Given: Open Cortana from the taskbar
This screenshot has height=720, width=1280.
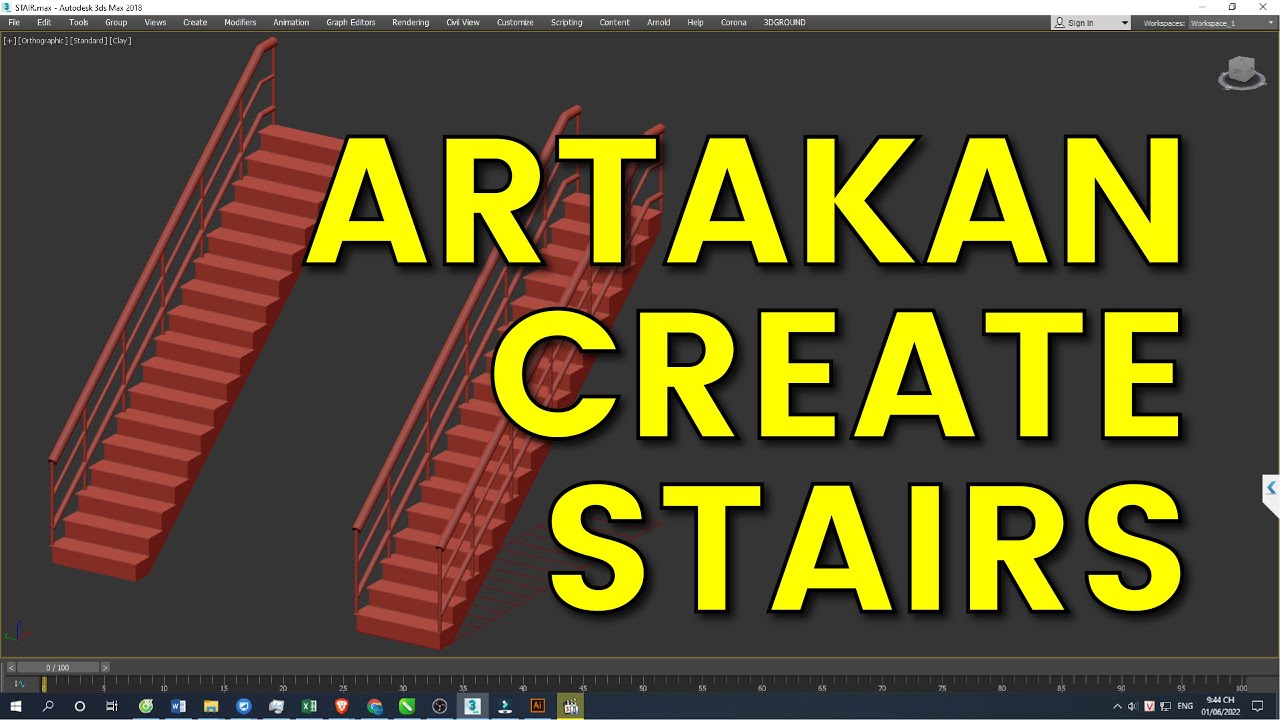Looking at the screenshot, I should [x=80, y=706].
